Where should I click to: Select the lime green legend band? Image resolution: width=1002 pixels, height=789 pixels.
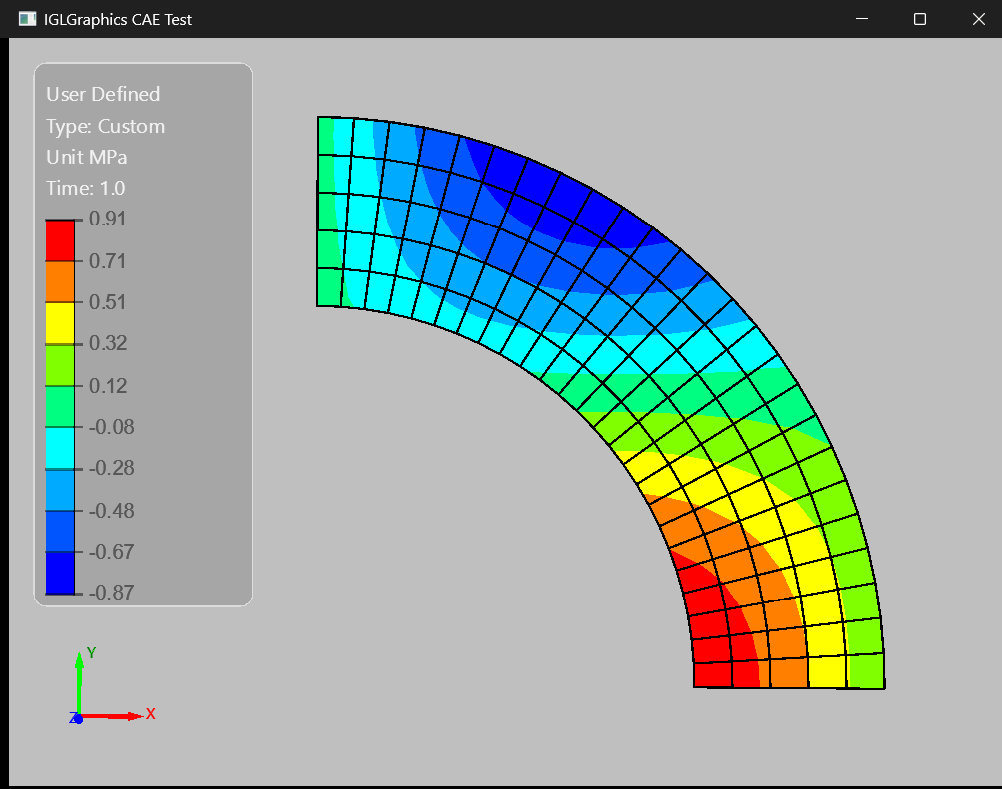pos(60,365)
